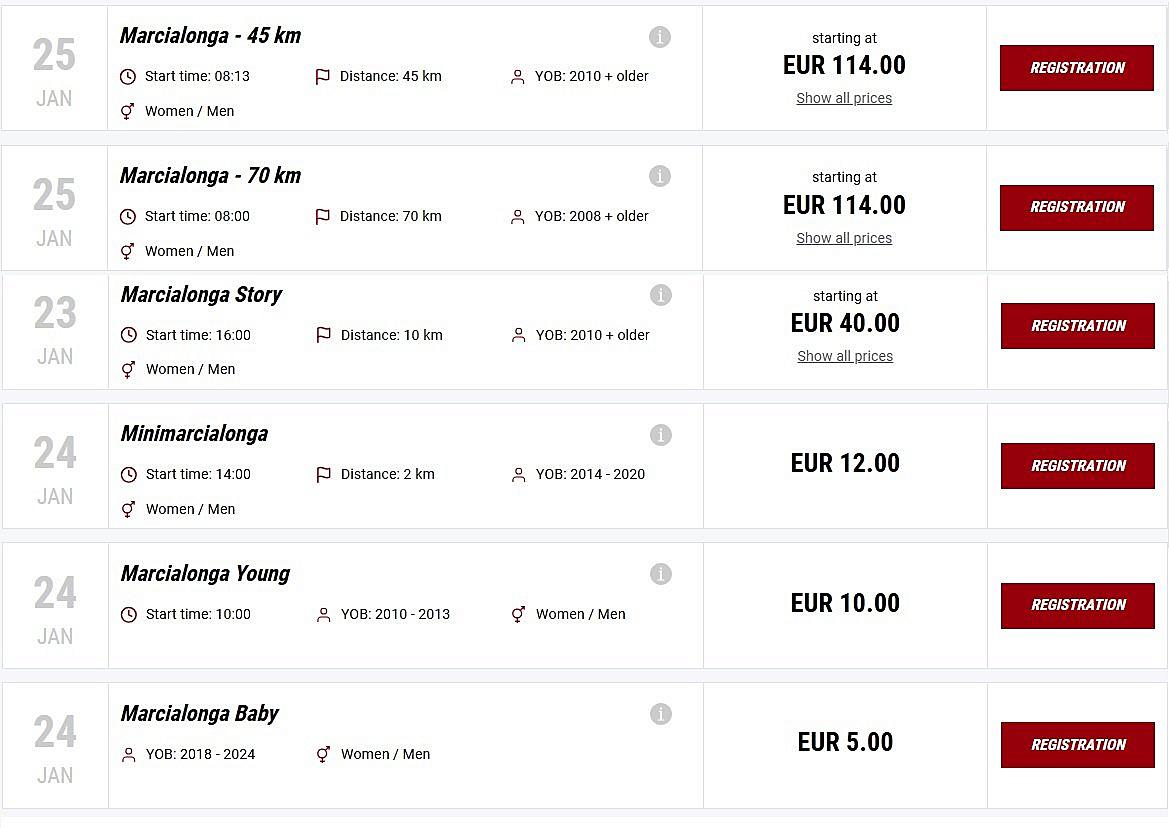Screen dimensions: 1169x828
Task: Register for Marcialonga Young
Action: [1078, 605]
